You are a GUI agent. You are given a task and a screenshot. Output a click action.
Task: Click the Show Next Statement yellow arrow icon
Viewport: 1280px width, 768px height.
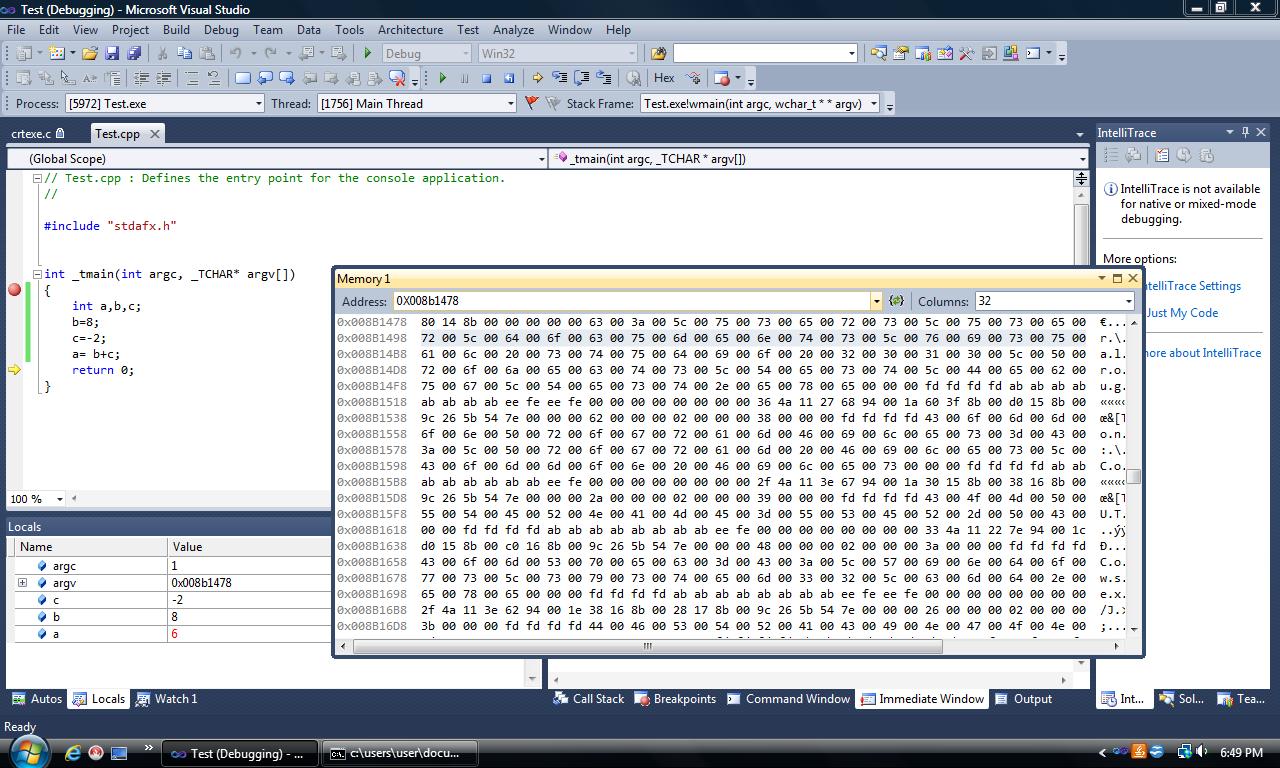click(x=537, y=77)
